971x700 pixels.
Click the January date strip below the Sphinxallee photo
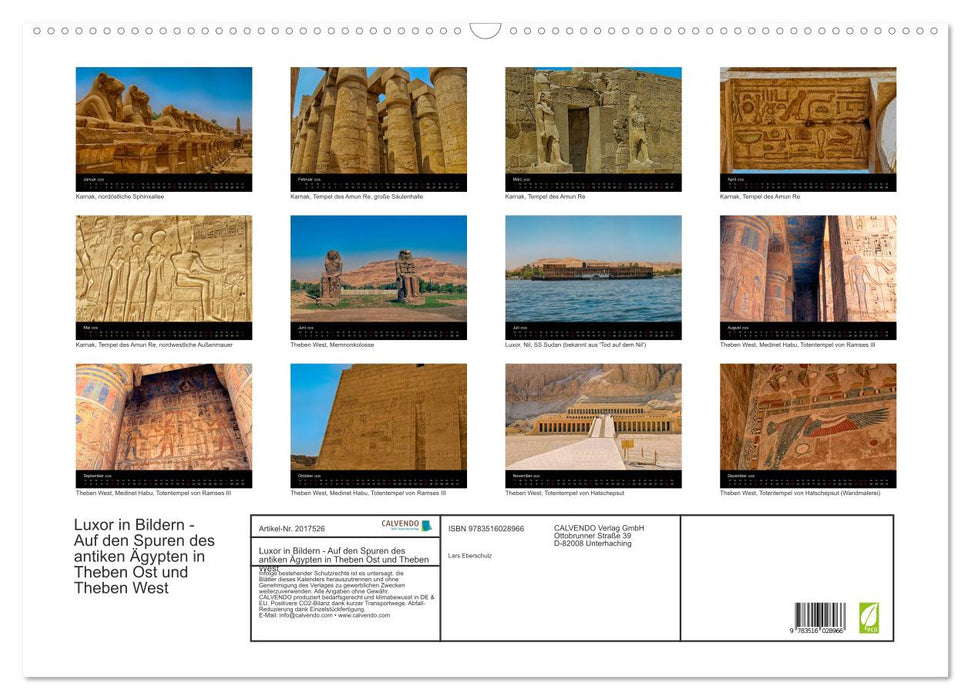click(162, 181)
